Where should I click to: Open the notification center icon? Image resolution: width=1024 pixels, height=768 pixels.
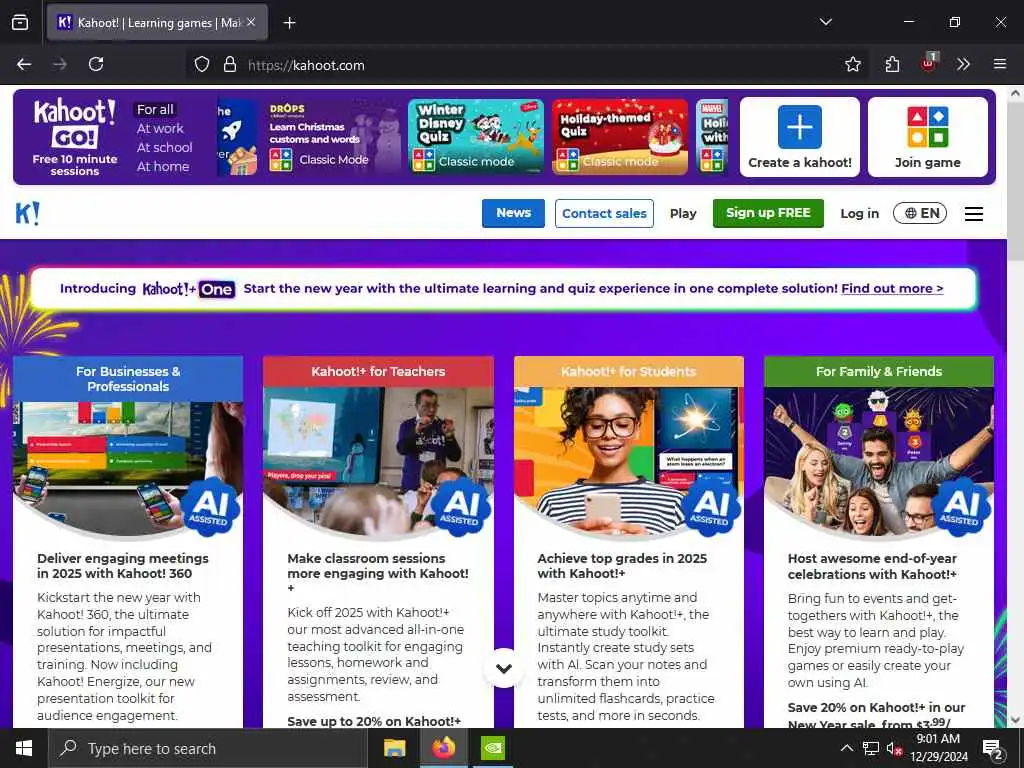(x=993, y=749)
